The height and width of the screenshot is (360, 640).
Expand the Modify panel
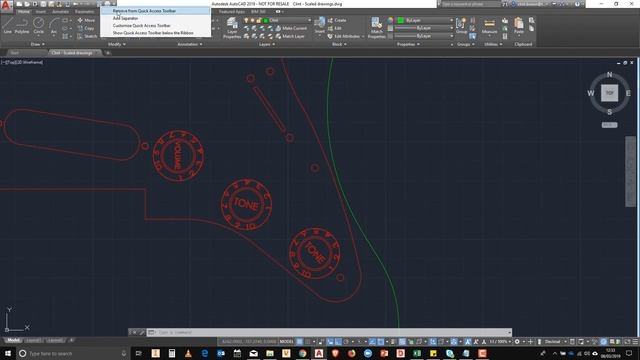[x=117, y=44]
